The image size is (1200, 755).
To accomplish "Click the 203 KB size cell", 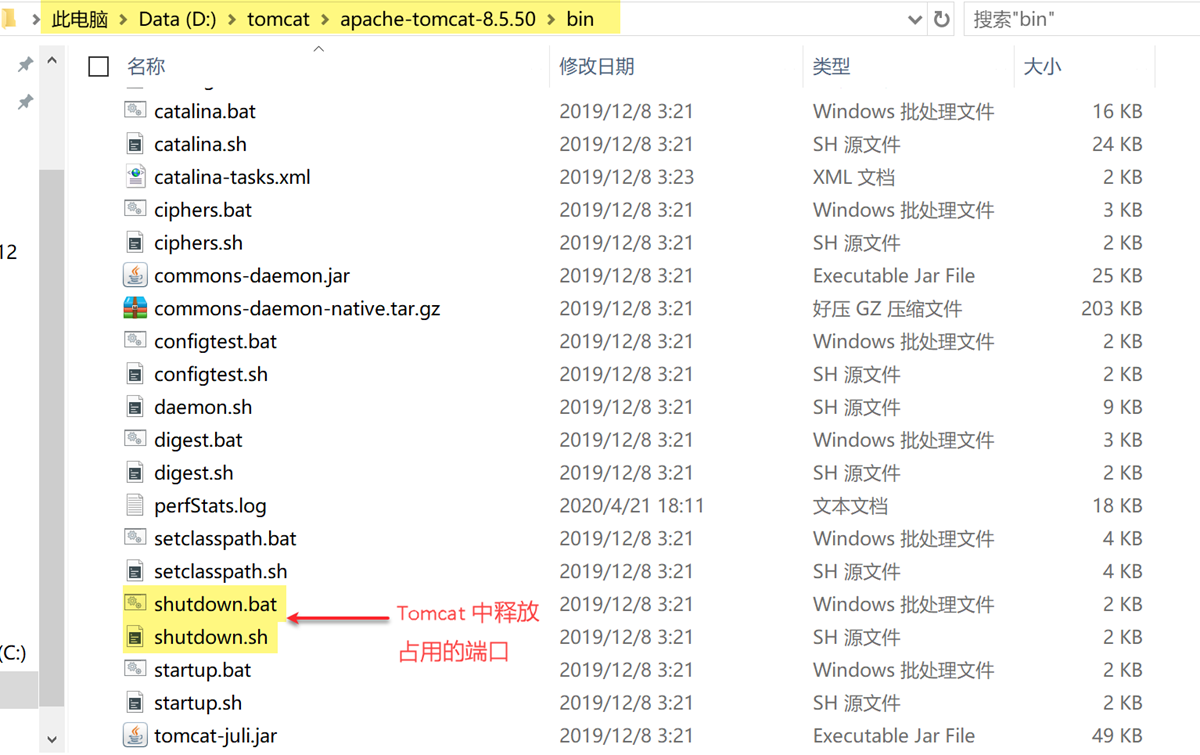I will coord(1112,308).
